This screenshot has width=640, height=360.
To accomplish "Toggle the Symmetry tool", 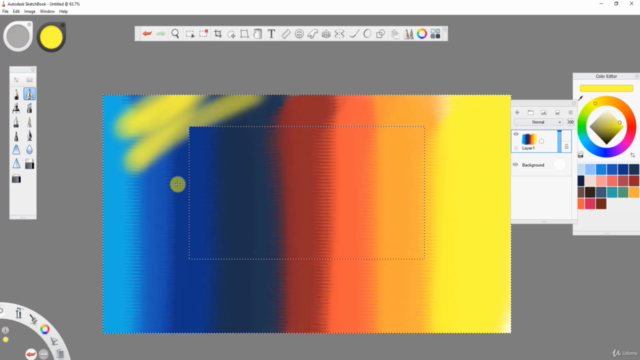I will pyautogui.click(x=340, y=34).
